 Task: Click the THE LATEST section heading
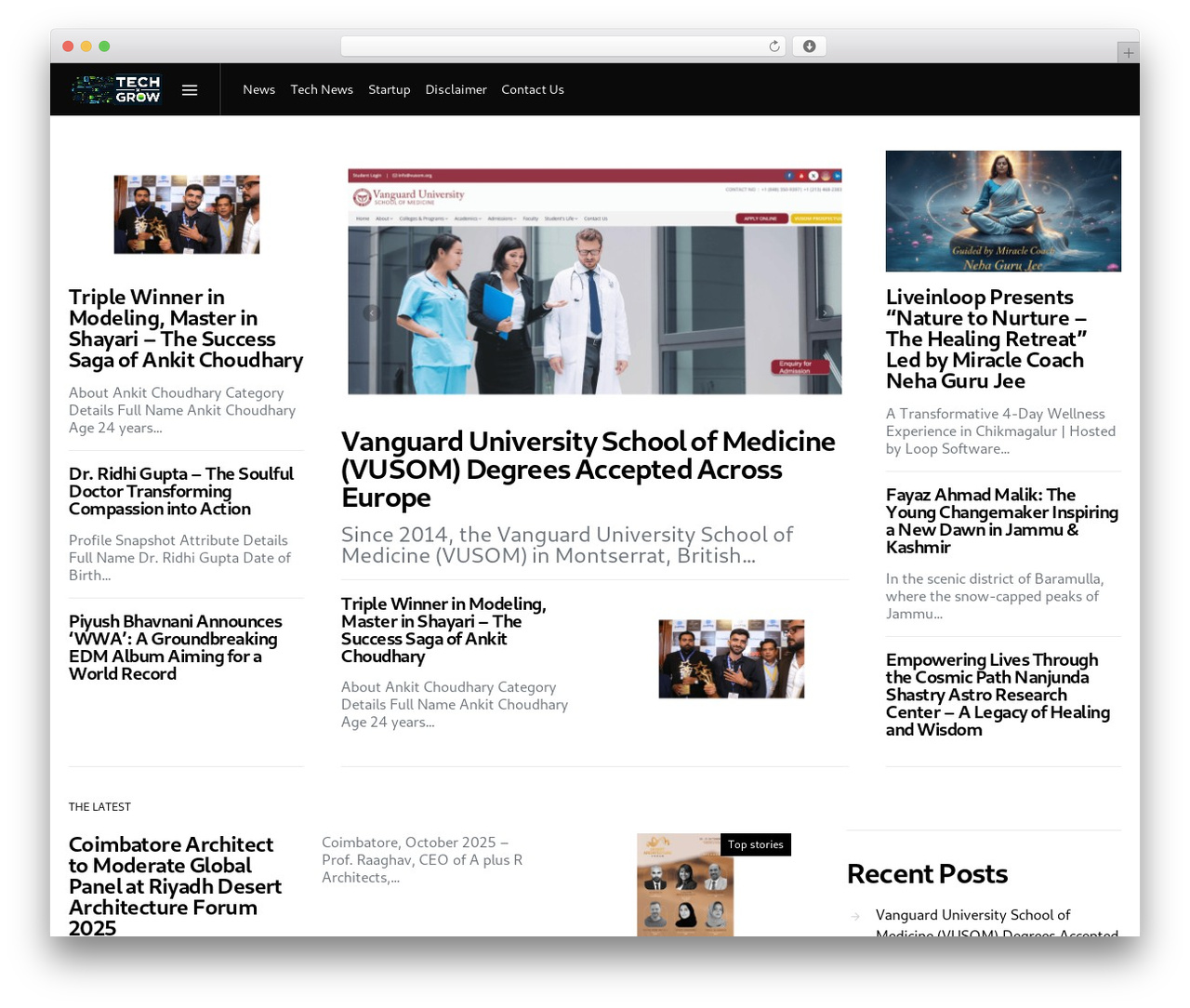[x=99, y=807]
